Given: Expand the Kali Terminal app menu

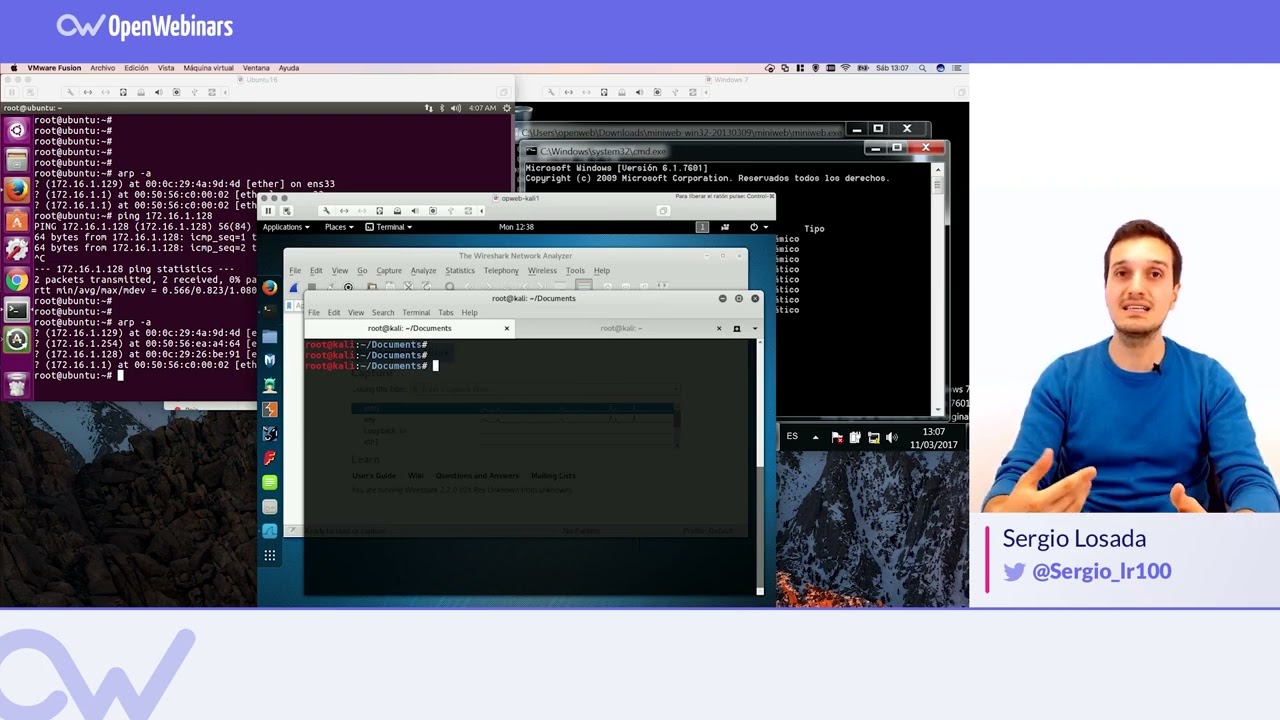Looking at the screenshot, I should click(388, 227).
